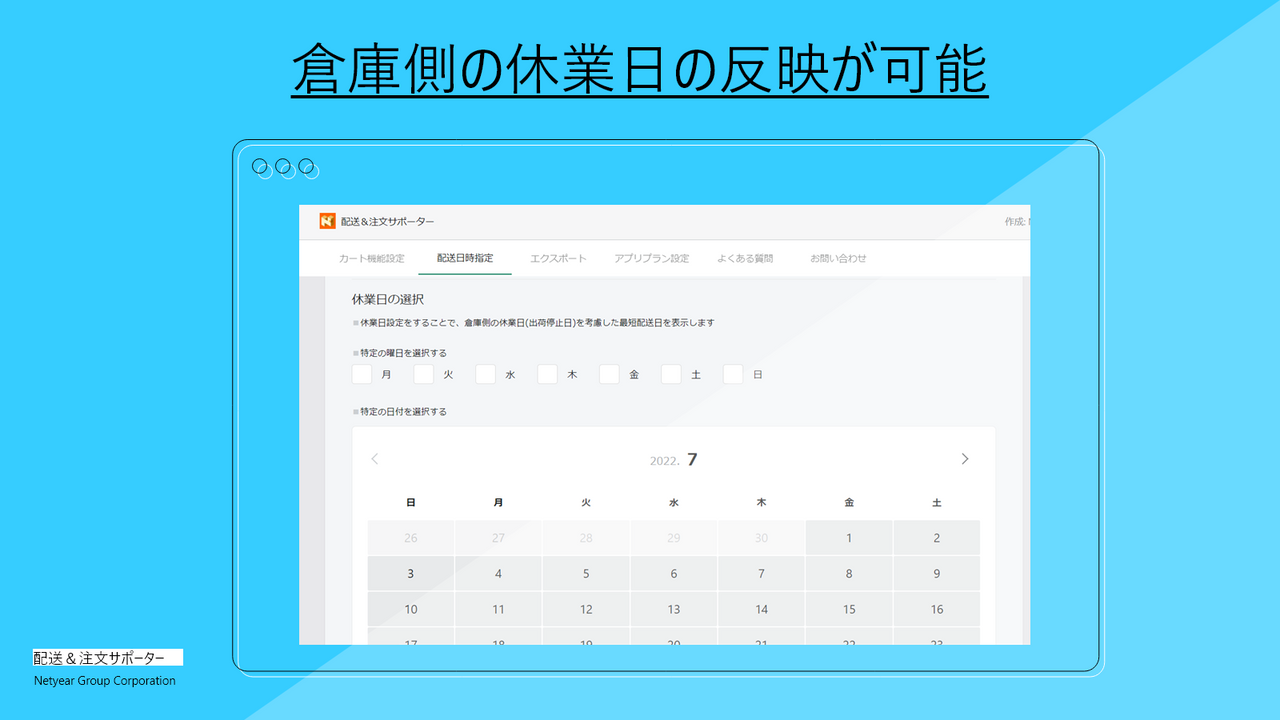Viewport: 1280px width, 720px height.
Task: Select July 1 on the calendar
Action: click(x=848, y=537)
